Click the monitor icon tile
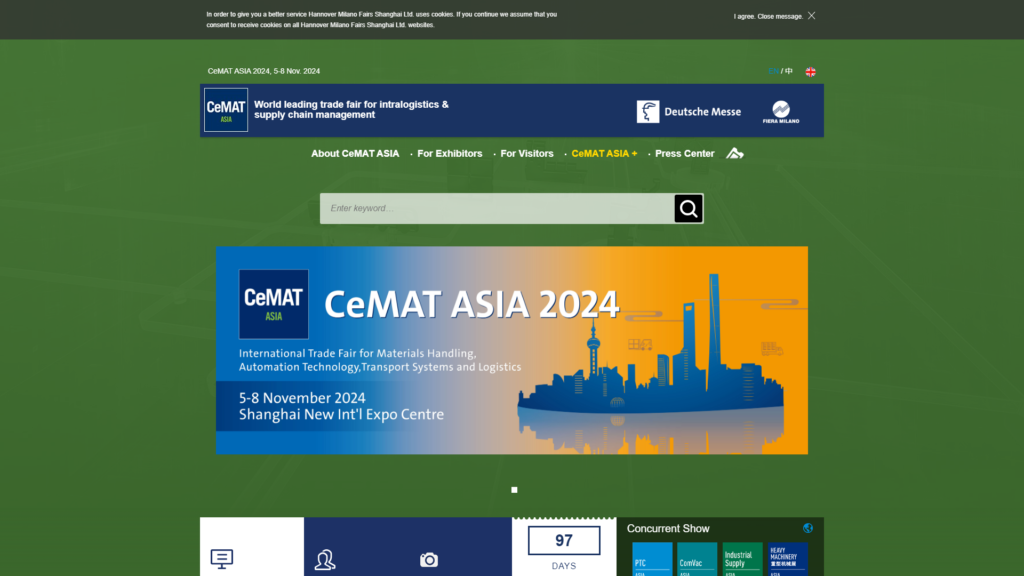Viewport: 1024px width, 576px height. [x=222, y=558]
